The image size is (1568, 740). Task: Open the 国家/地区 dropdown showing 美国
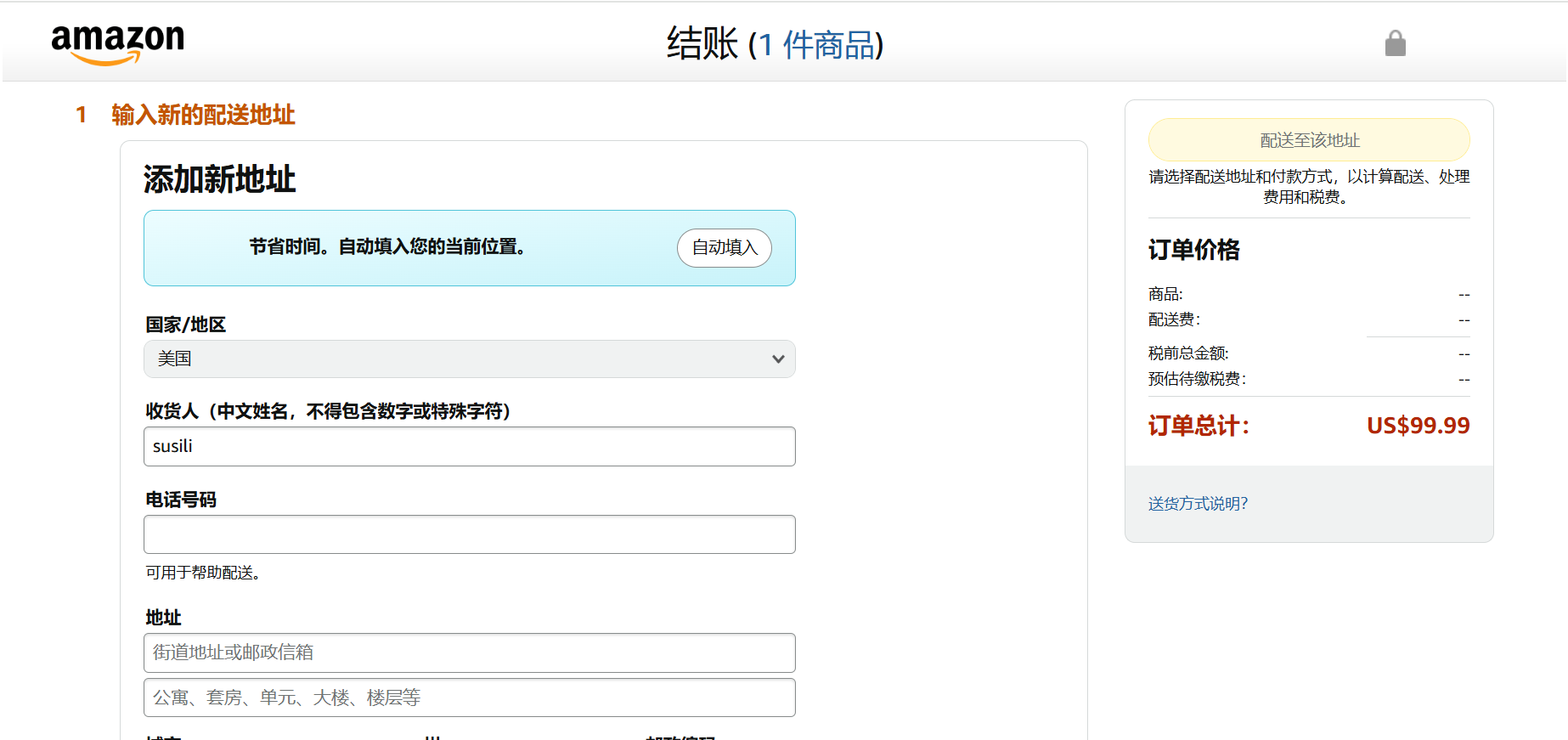click(469, 359)
